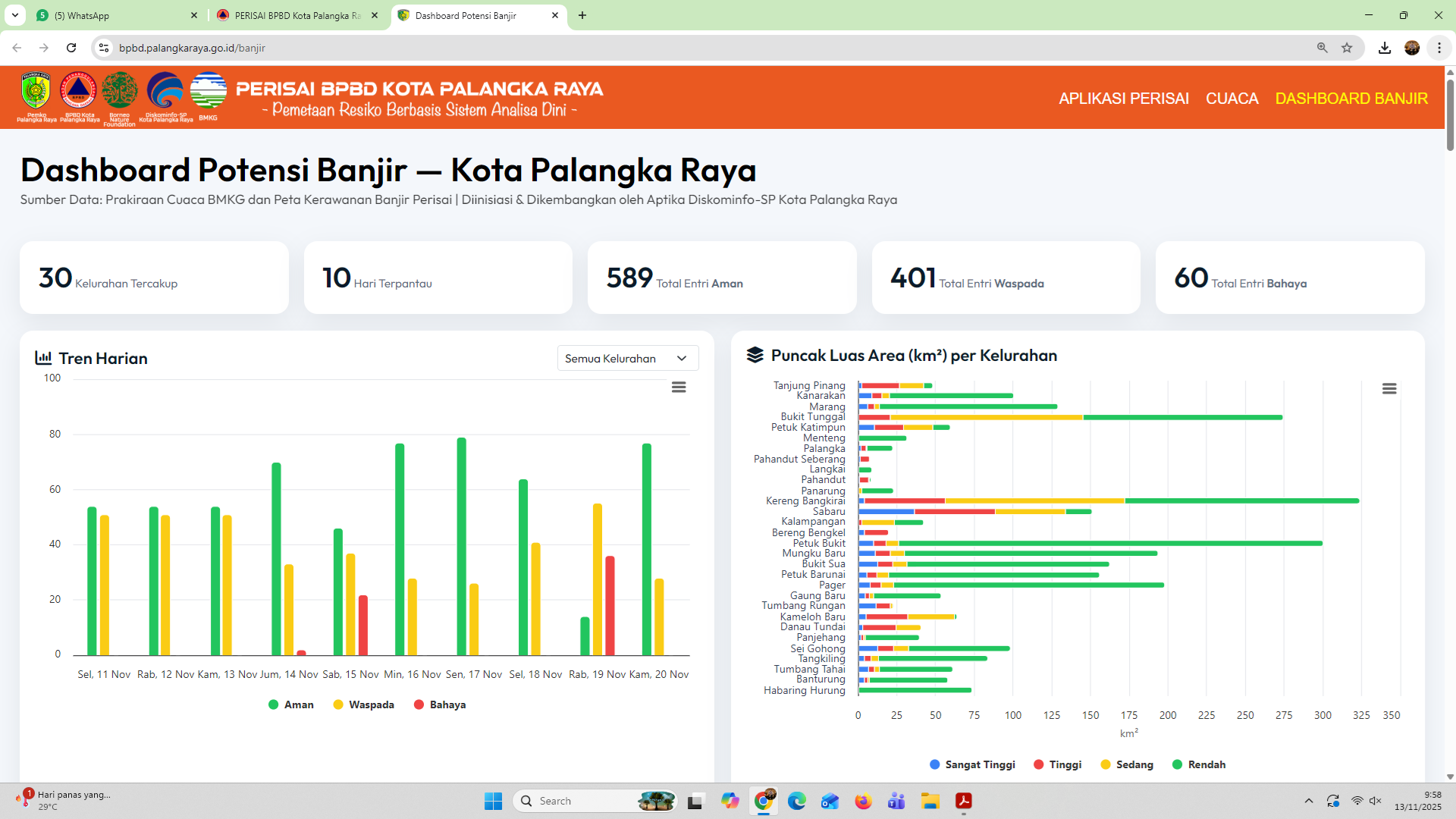
Task: Switch to the PERISAI BPBD Kota Palangka tab
Action: point(297,15)
